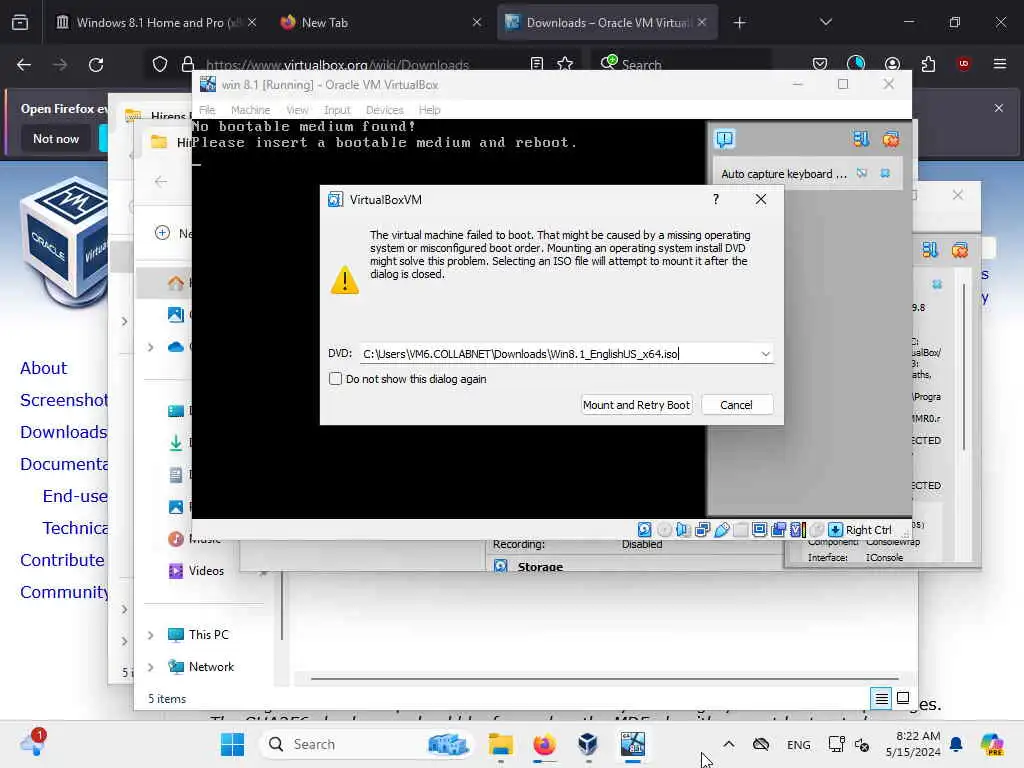
Task: Open the File menu in VM window
Action: point(207,110)
